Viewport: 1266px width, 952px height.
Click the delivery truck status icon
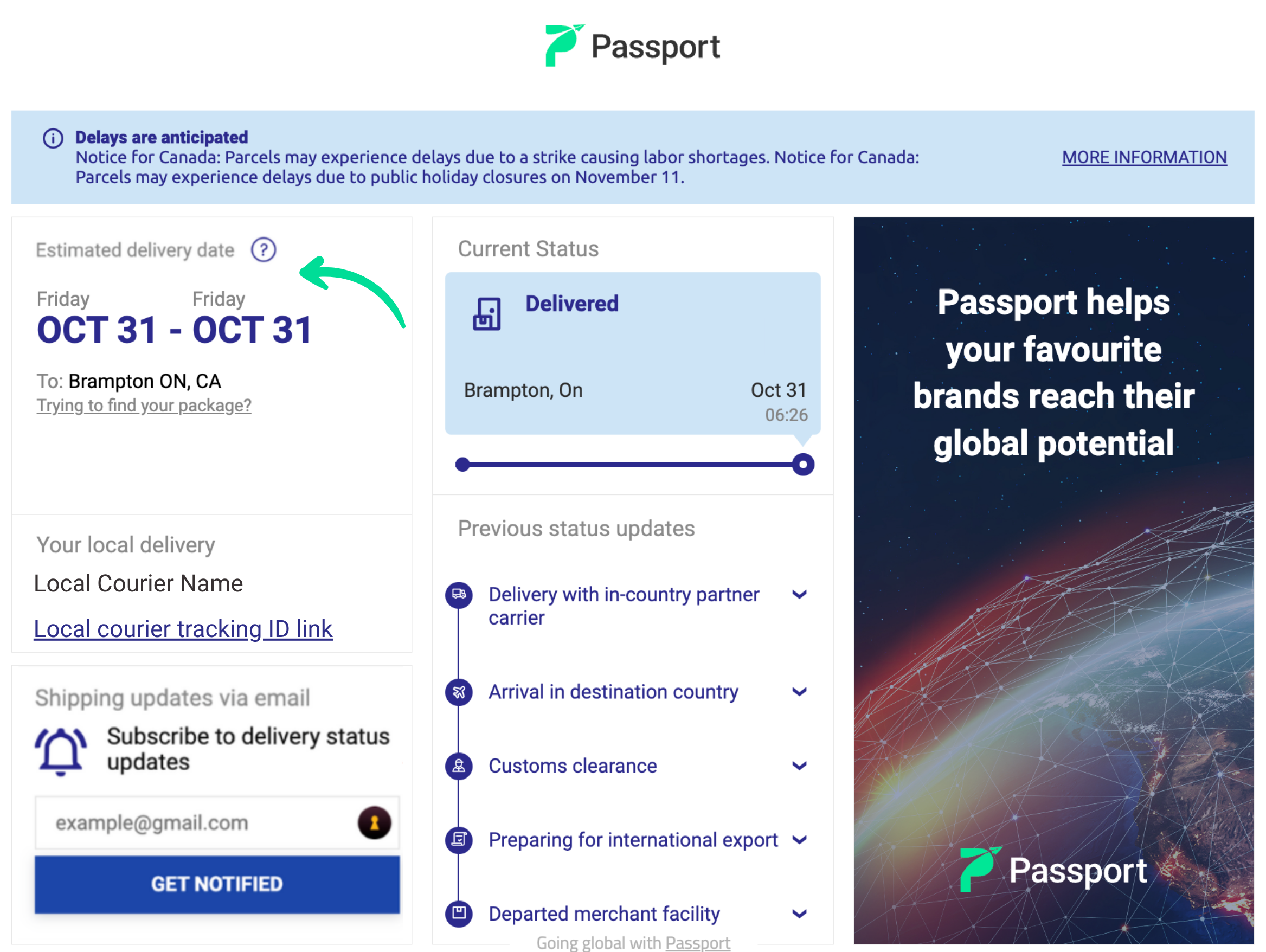[459, 595]
